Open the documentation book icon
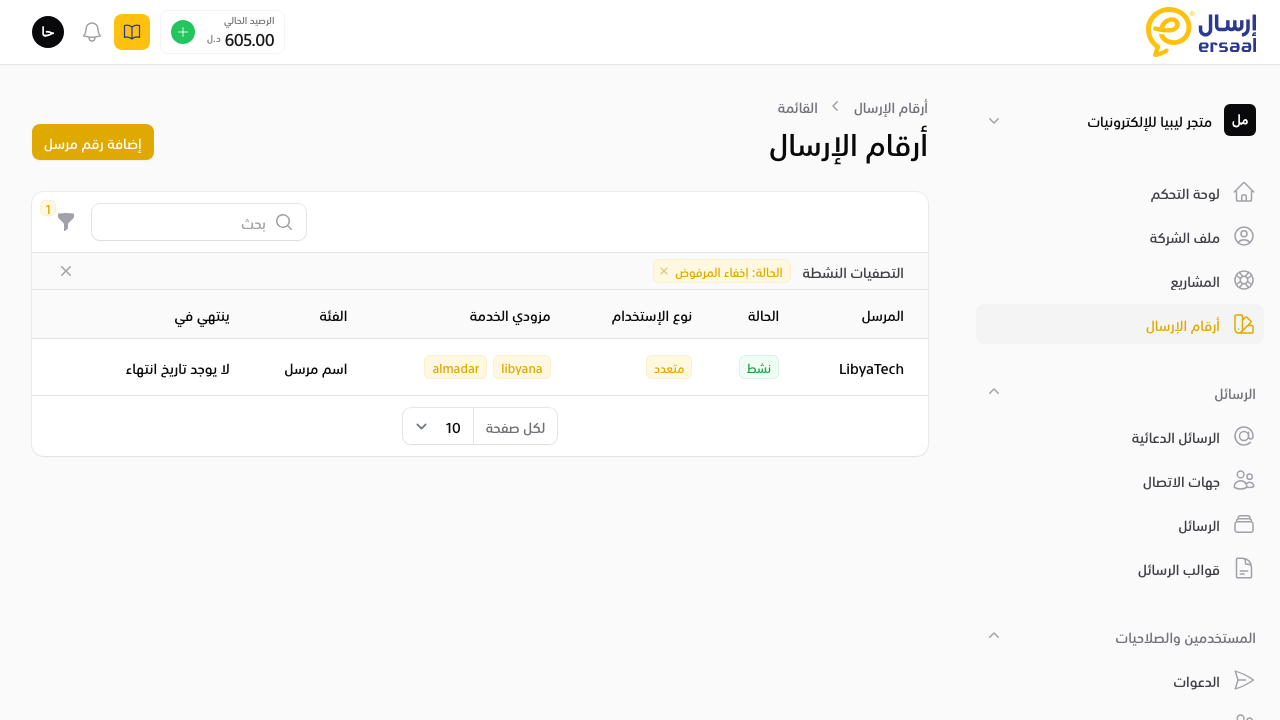 tap(132, 32)
